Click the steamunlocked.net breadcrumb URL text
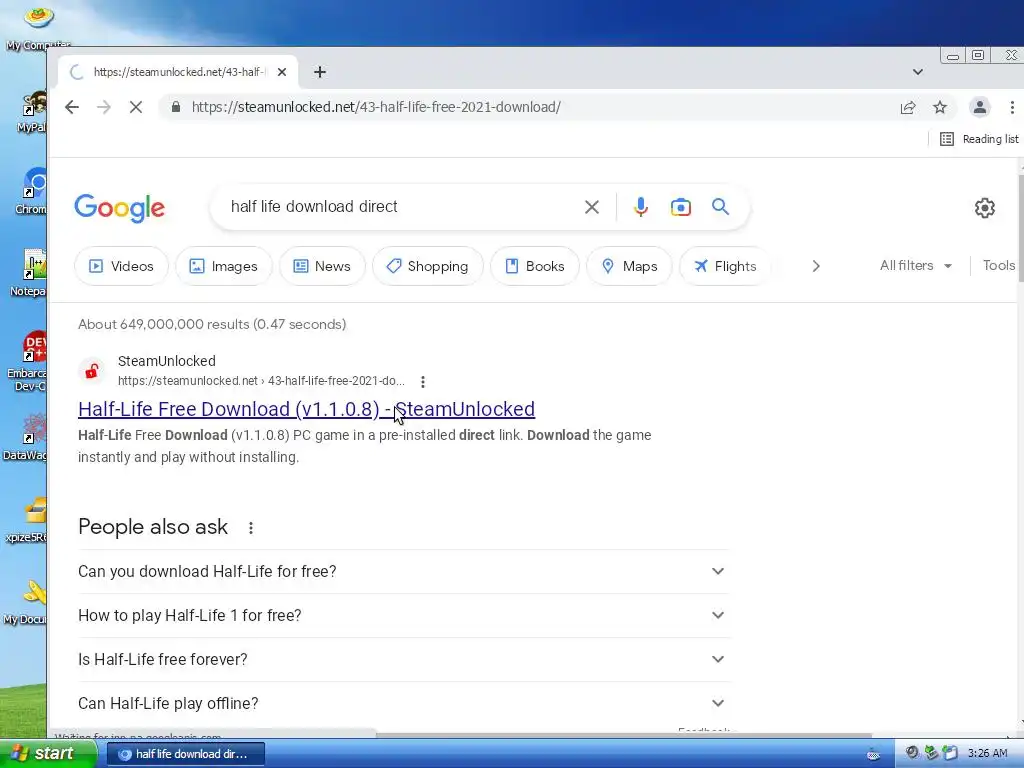This screenshot has width=1024, height=768. (261, 381)
